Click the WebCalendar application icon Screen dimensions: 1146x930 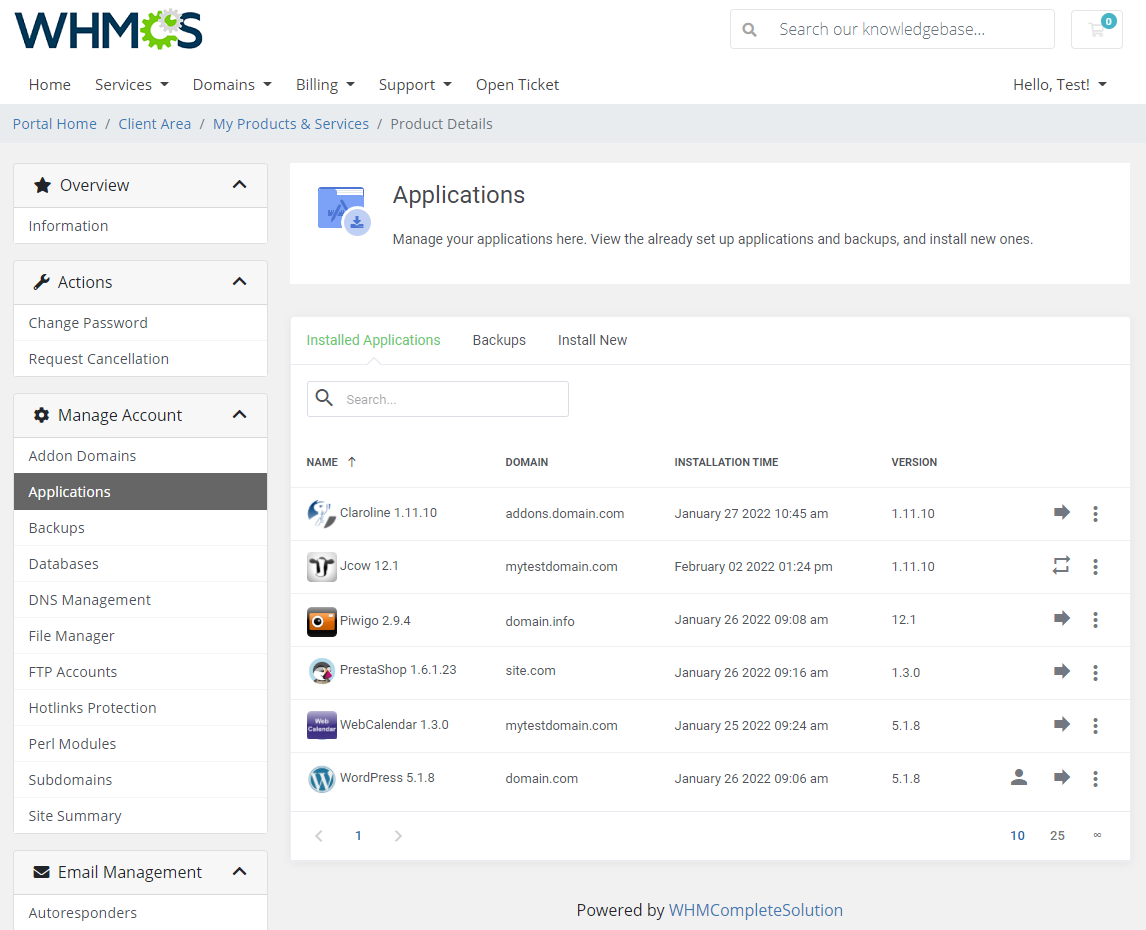pos(322,725)
